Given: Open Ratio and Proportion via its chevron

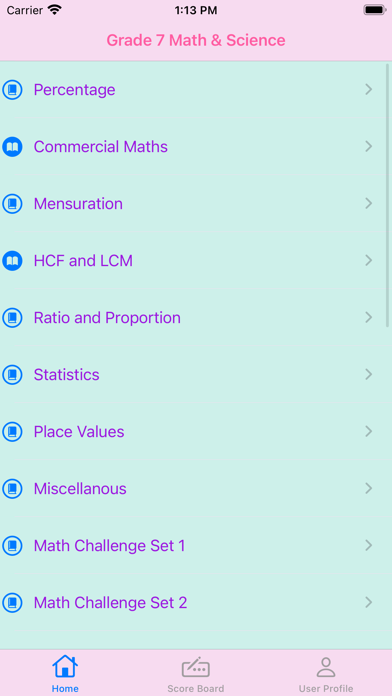Looking at the screenshot, I should pyautogui.click(x=368, y=317).
